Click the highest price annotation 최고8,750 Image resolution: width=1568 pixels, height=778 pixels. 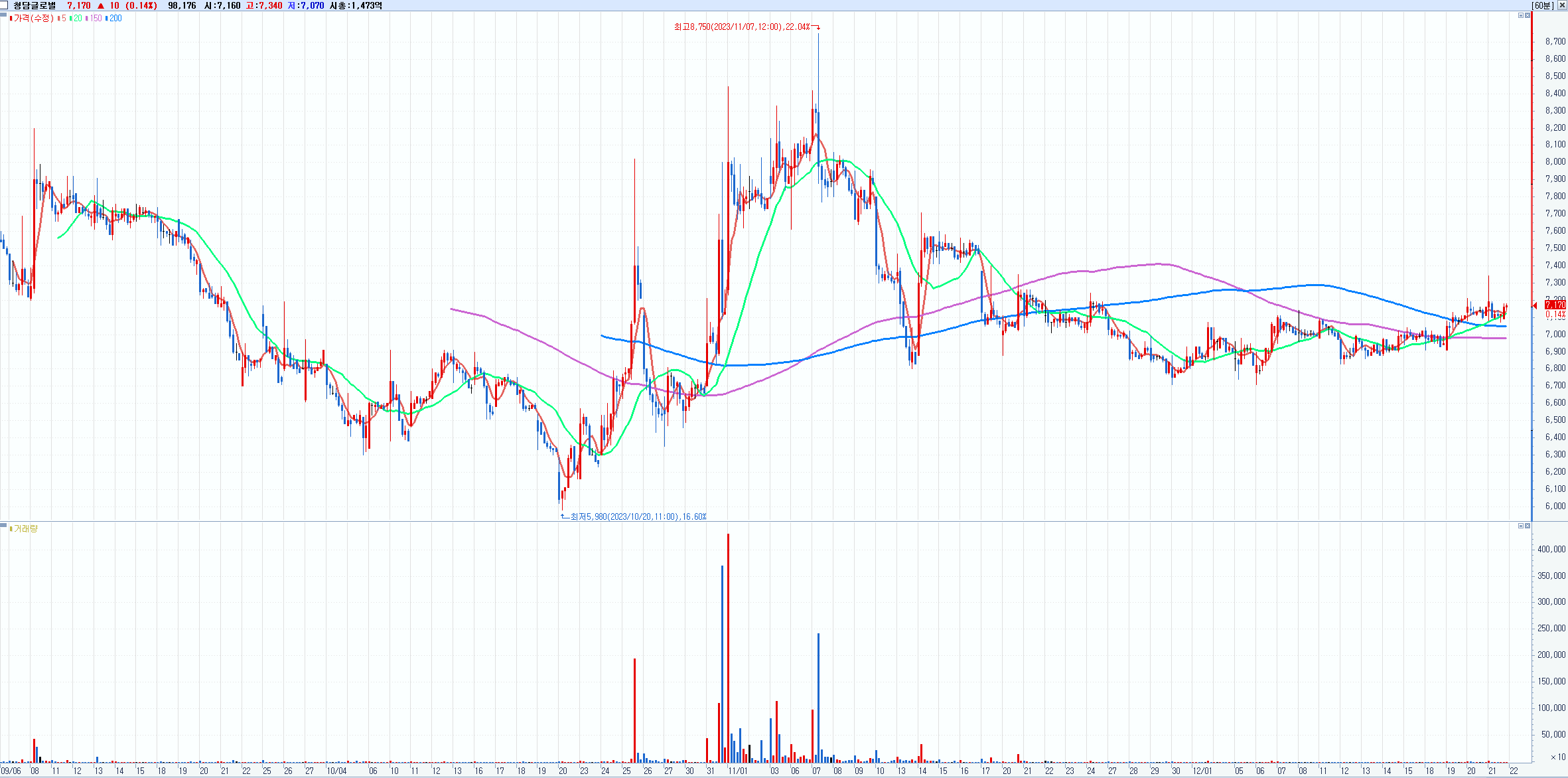(742, 27)
